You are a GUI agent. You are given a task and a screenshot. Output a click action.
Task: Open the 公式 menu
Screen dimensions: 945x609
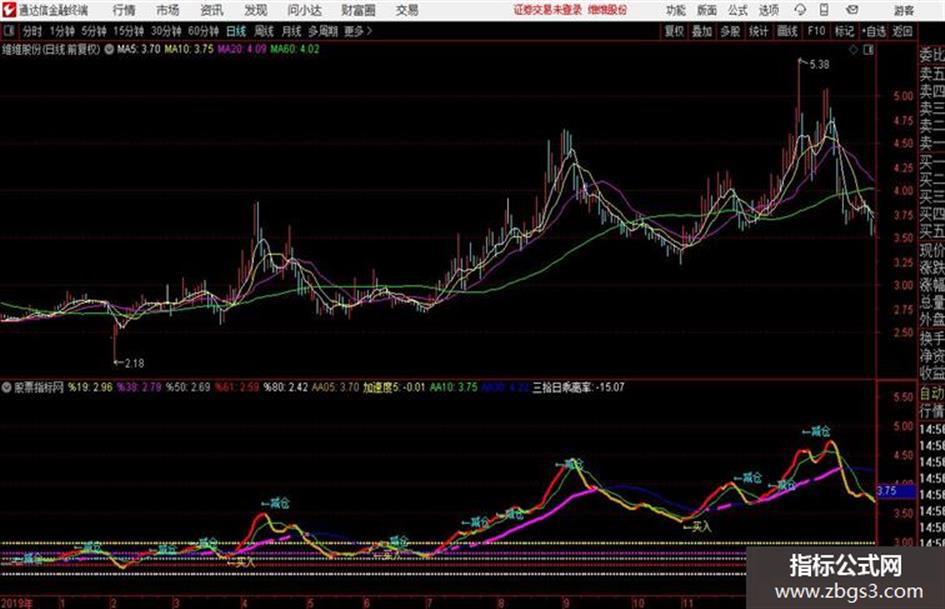click(738, 10)
